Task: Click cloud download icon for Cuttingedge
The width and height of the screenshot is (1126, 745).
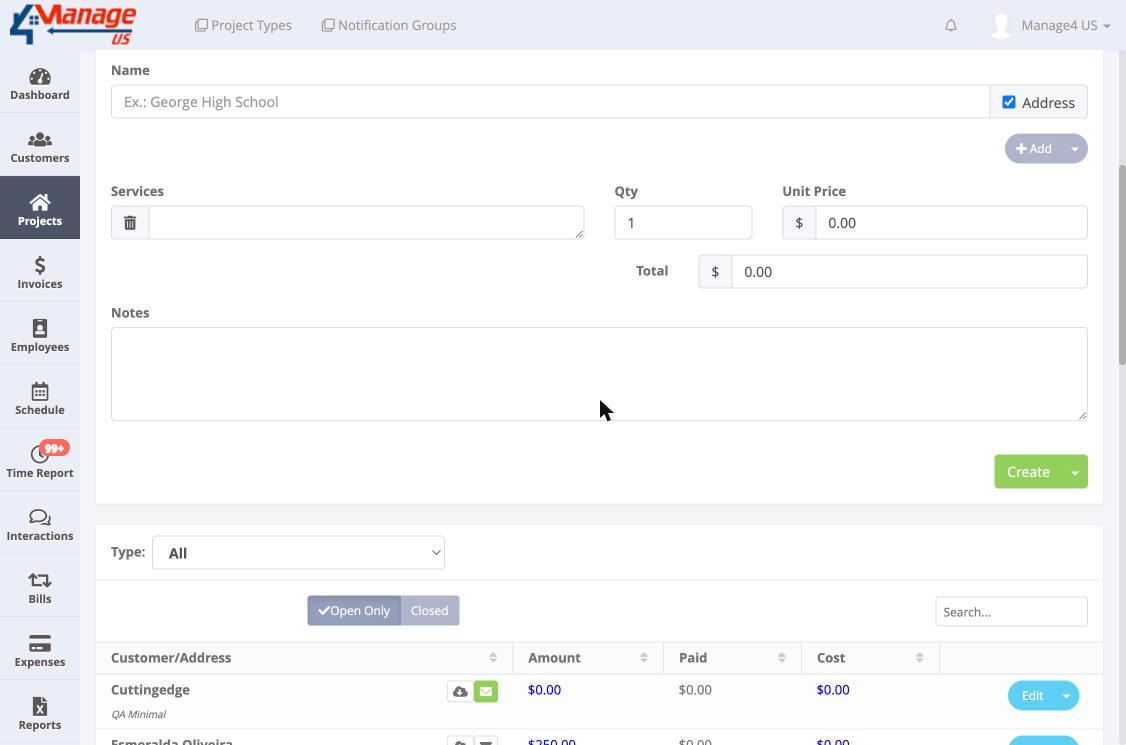Action: [460, 692]
